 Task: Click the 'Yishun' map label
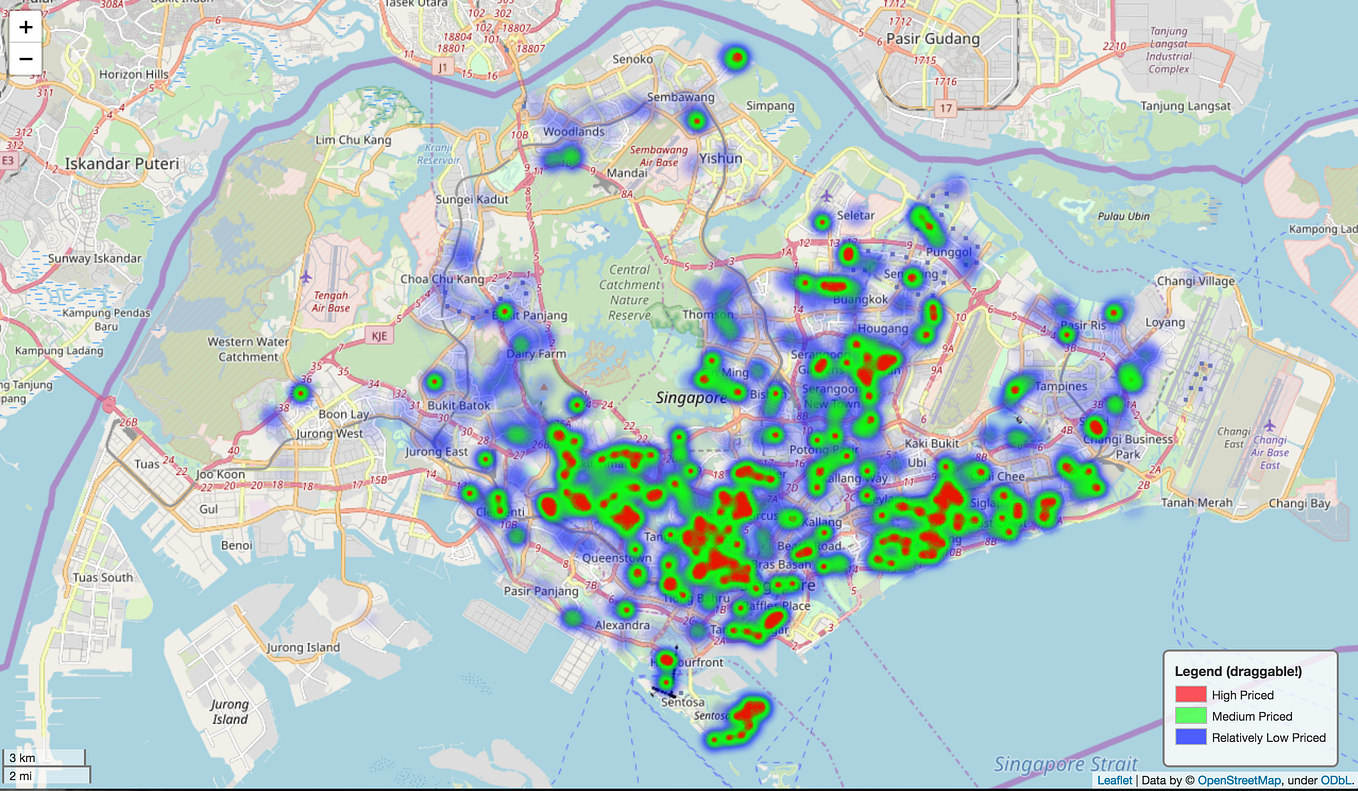coord(721,158)
